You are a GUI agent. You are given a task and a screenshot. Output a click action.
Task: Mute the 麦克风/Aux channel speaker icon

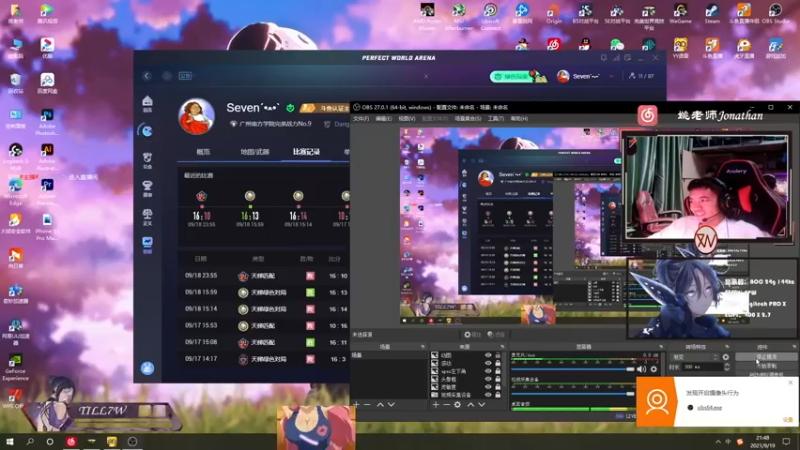641,369
